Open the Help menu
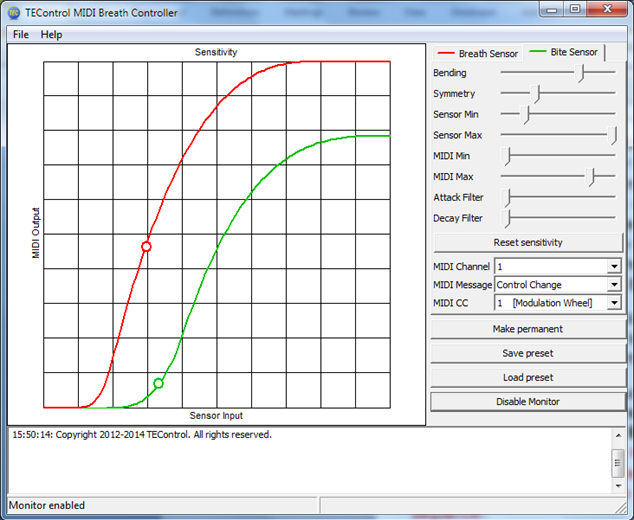The height and width of the screenshot is (520, 634). coord(51,35)
